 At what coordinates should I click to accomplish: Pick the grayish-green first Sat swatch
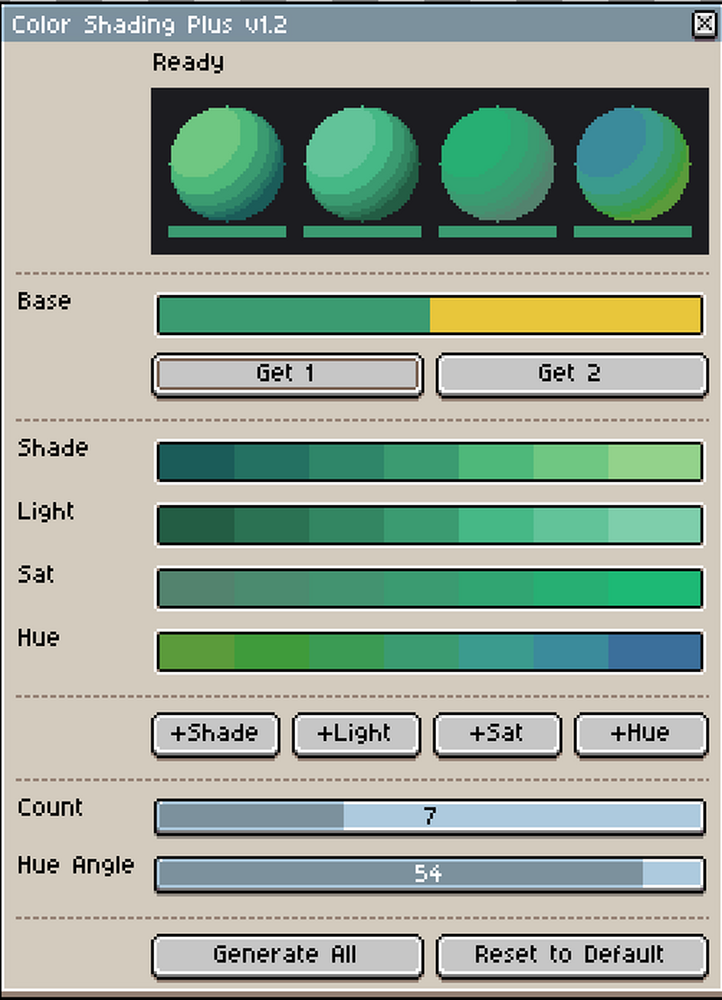(x=196, y=588)
